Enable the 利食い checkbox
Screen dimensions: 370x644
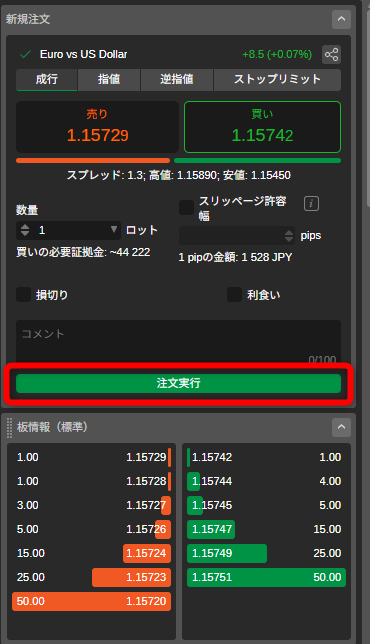point(234,294)
